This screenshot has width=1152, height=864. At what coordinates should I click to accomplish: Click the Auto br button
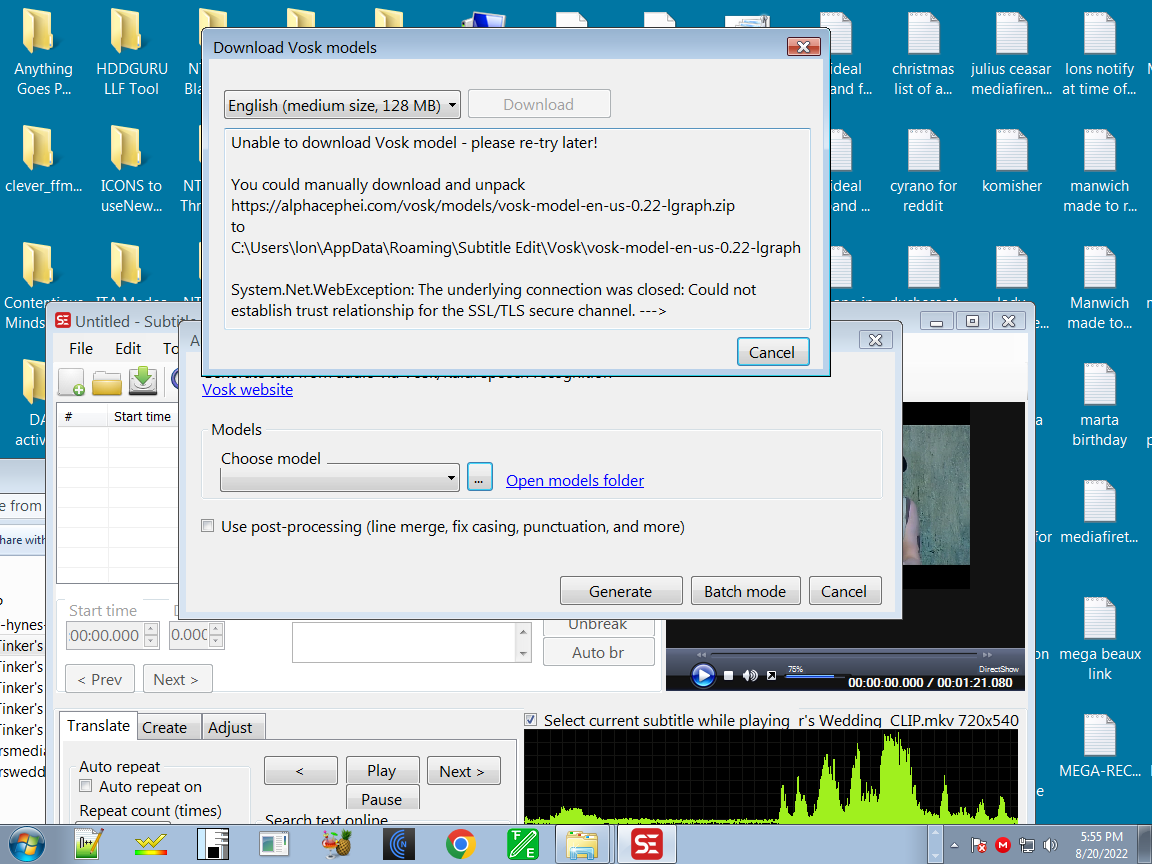click(x=598, y=652)
